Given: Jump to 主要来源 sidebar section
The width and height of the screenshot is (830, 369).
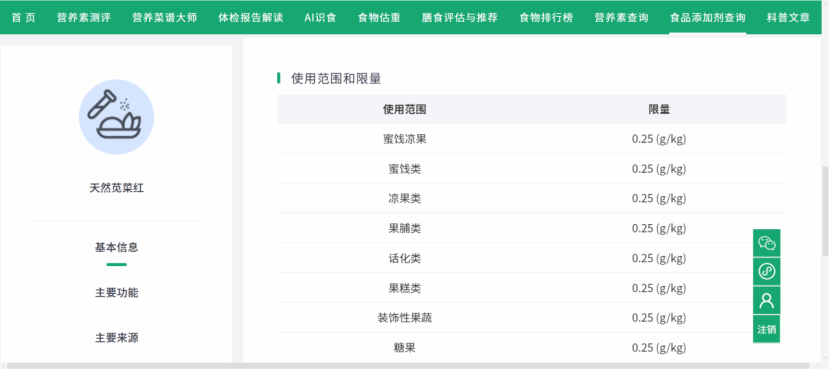Looking at the screenshot, I should [x=116, y=338].
